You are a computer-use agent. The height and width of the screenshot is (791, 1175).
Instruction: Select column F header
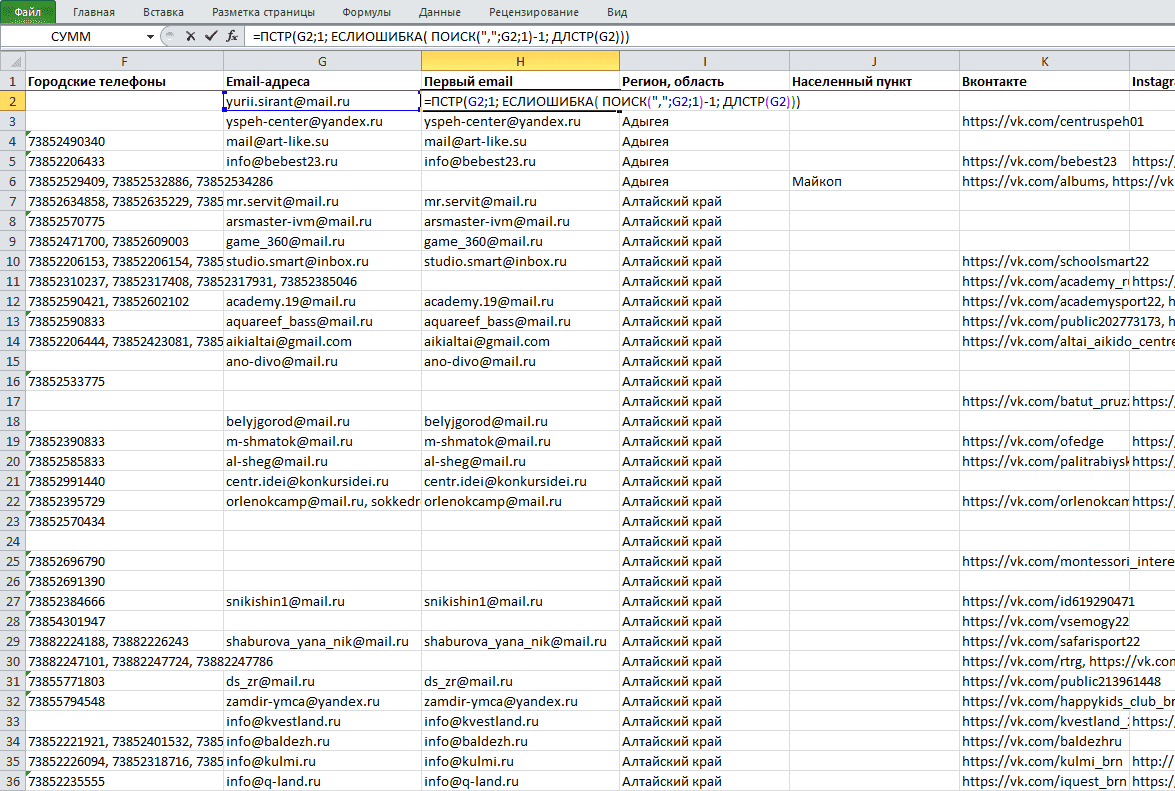tap(124, 61)
